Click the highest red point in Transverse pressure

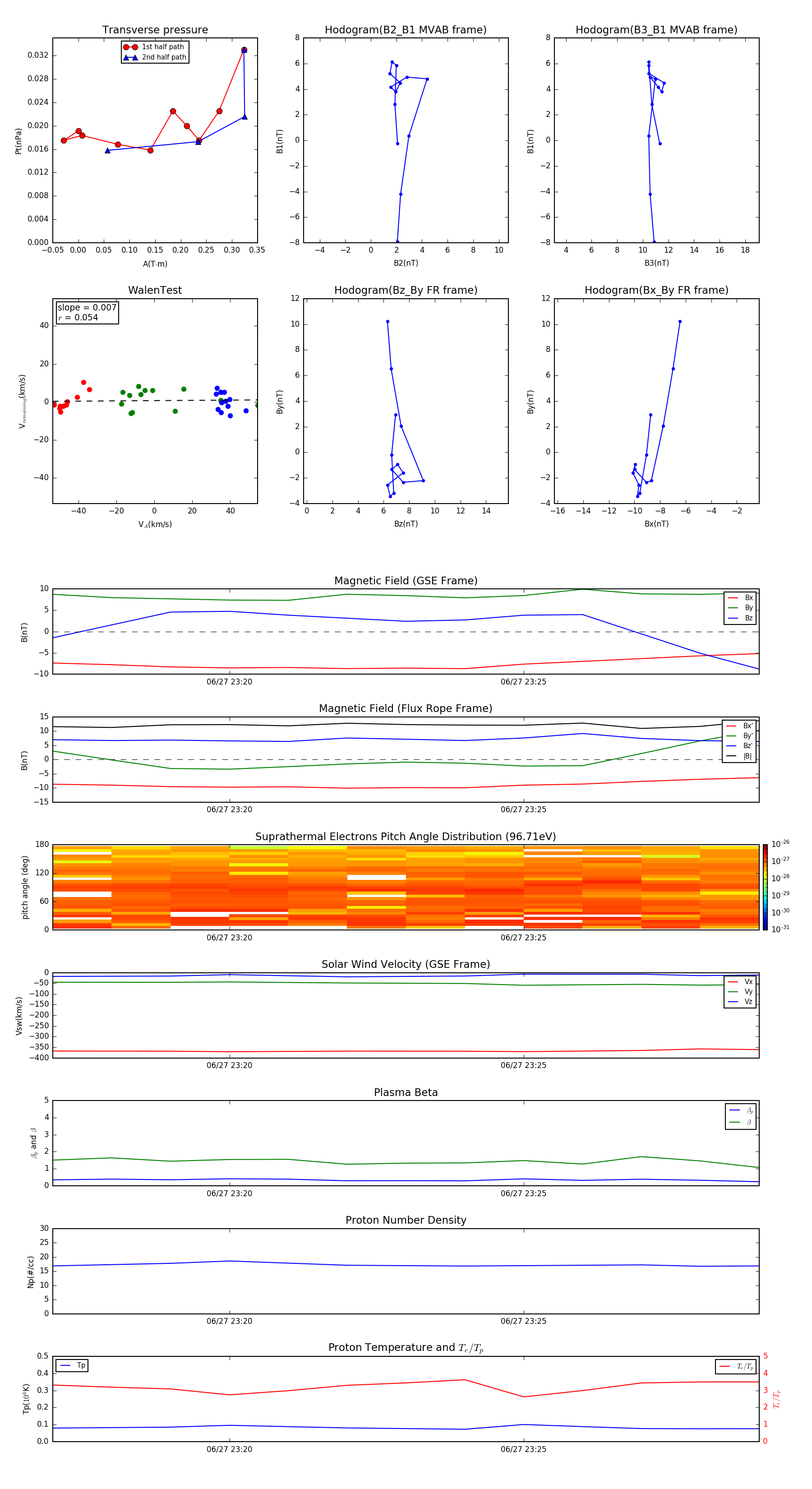coord(244,50)
